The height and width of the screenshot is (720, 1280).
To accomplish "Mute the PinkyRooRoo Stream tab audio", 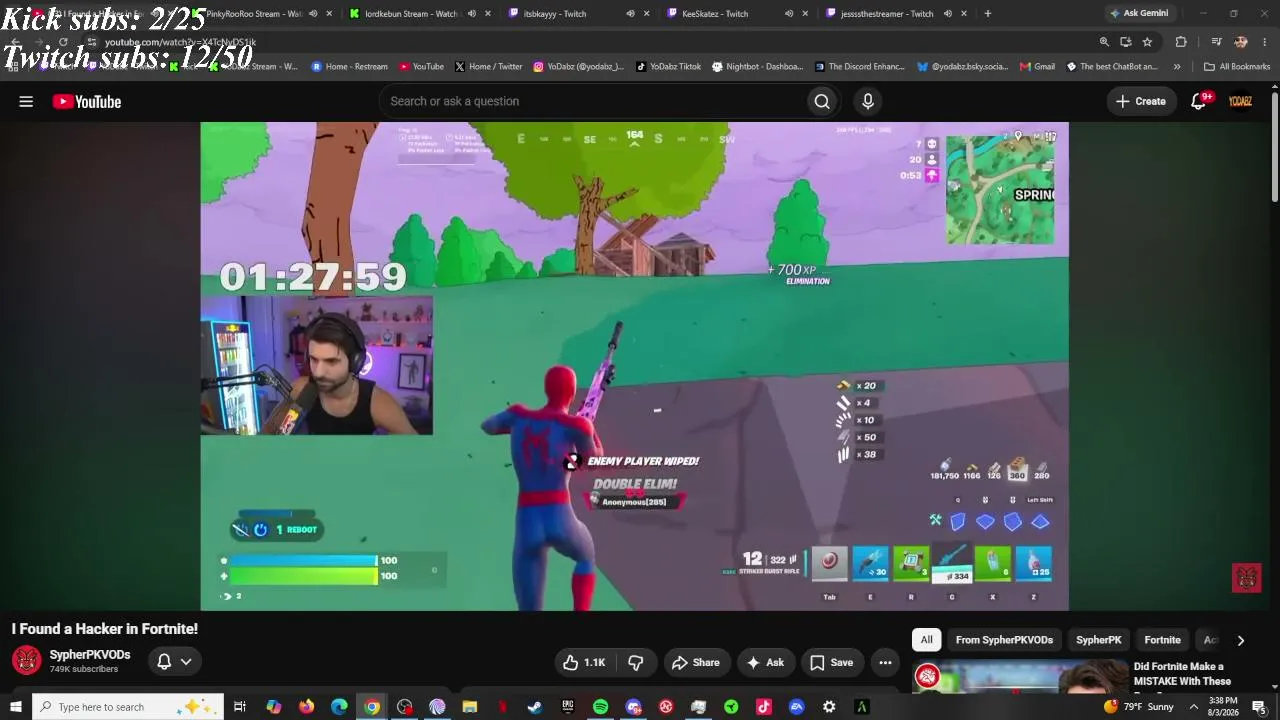I will click(313, 14).
